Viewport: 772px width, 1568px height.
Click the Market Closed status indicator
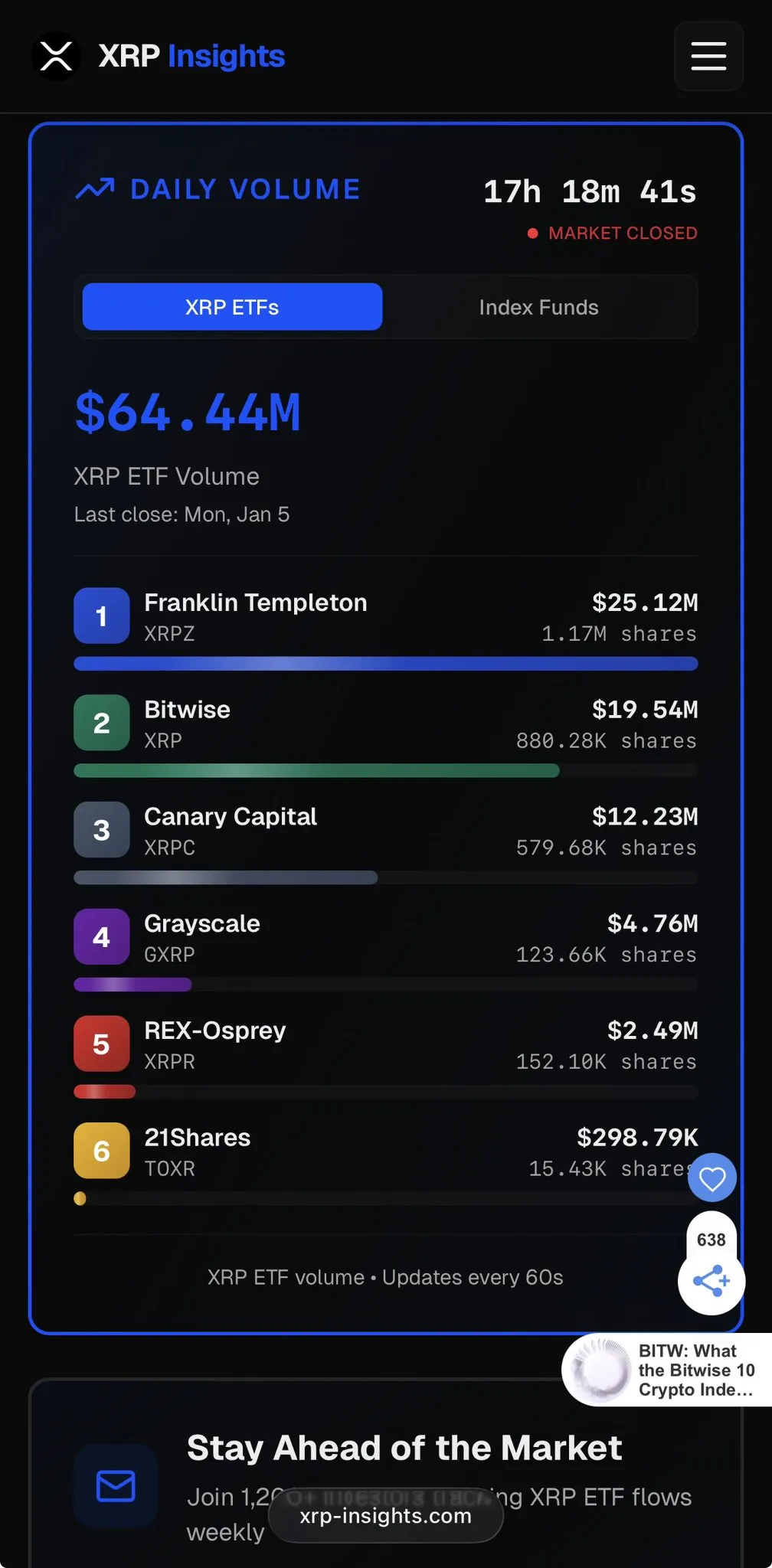pyautogui.click(x=613, y=233)
